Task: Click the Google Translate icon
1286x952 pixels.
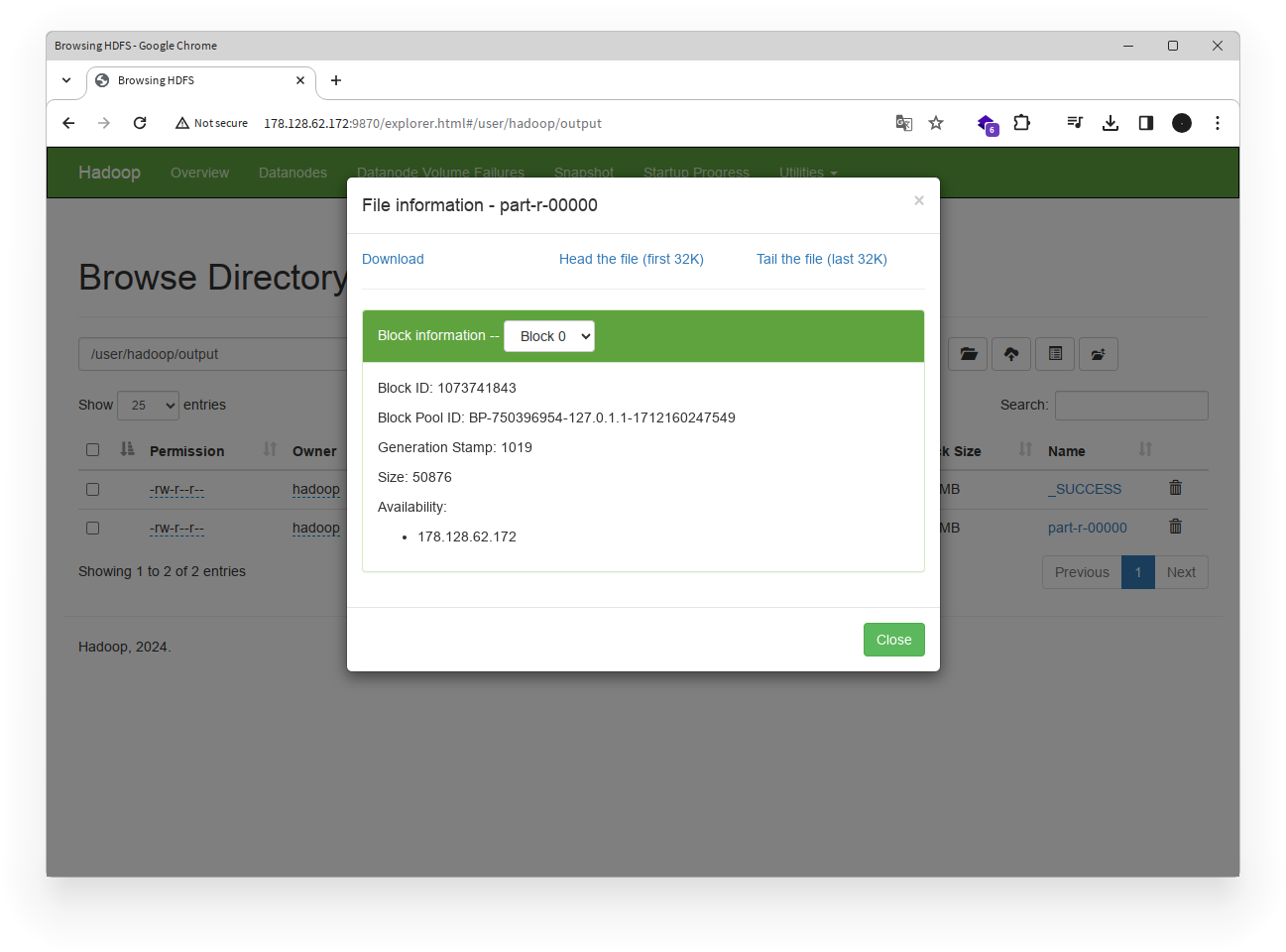Action: coord(903,123)
